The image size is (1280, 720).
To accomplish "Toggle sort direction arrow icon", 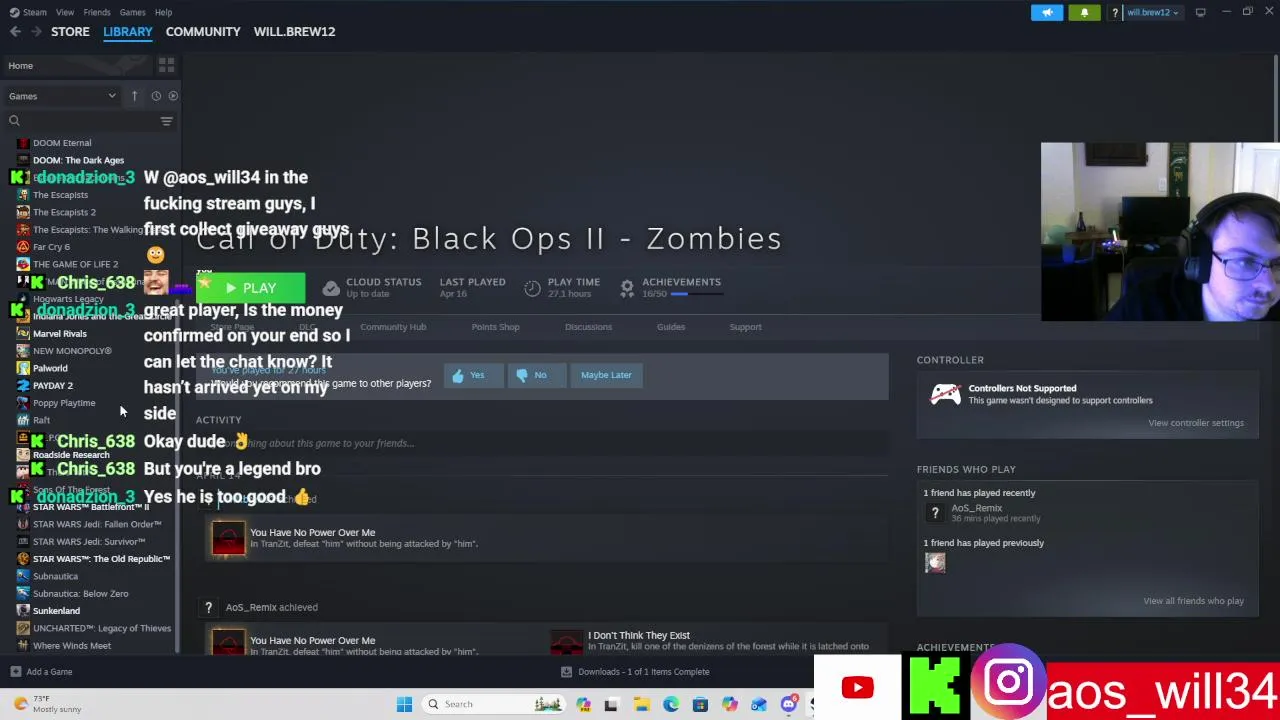I will pyautogui.click(x=134, y=96).
